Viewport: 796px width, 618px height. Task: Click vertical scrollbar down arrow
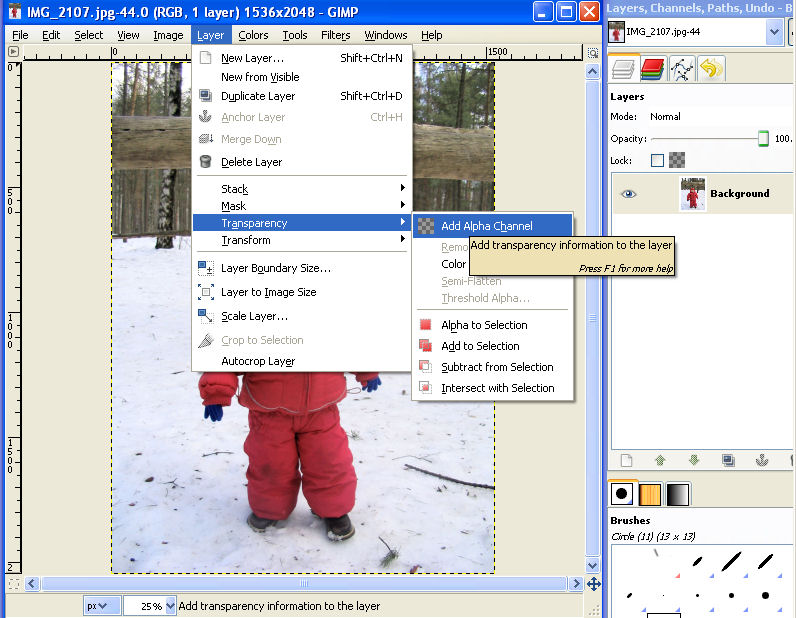click(x=592, y=565)
